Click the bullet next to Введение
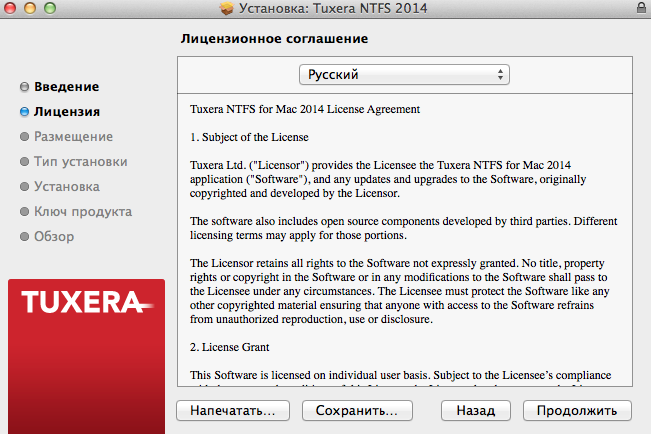651x434 pixels. (x=24, y=86)
